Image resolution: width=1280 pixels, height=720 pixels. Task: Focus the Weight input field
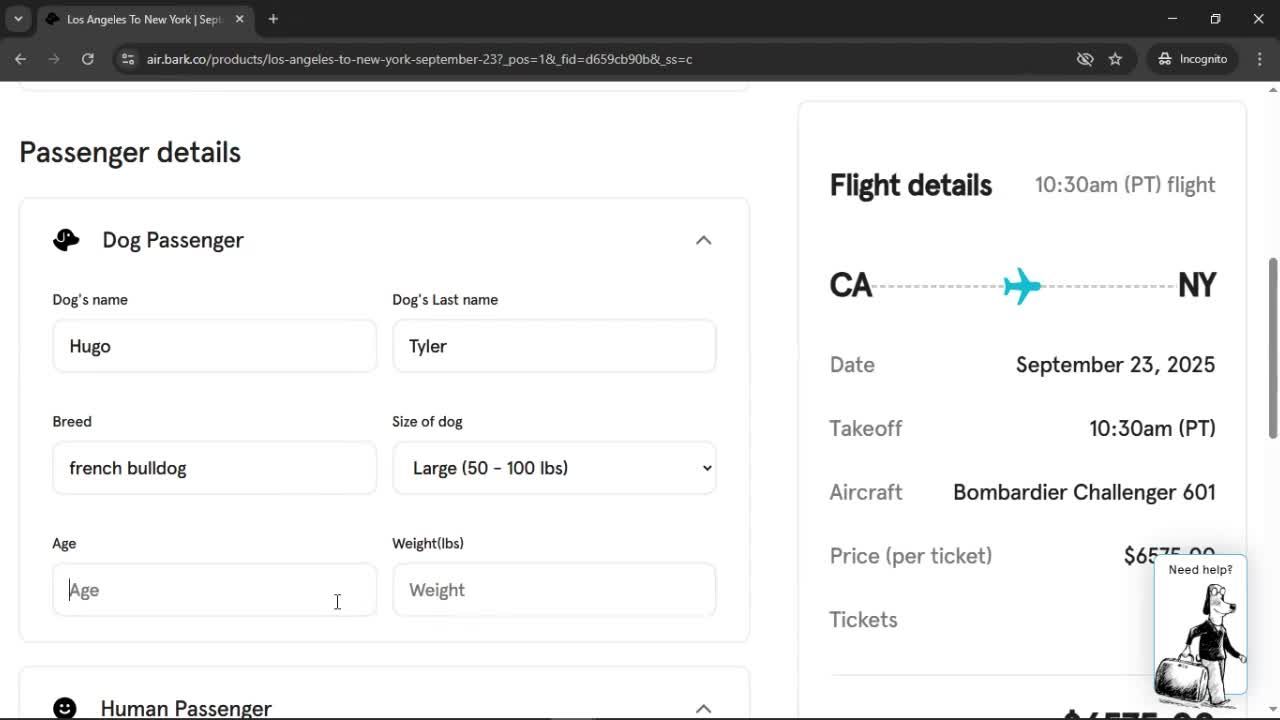point(554,590)
